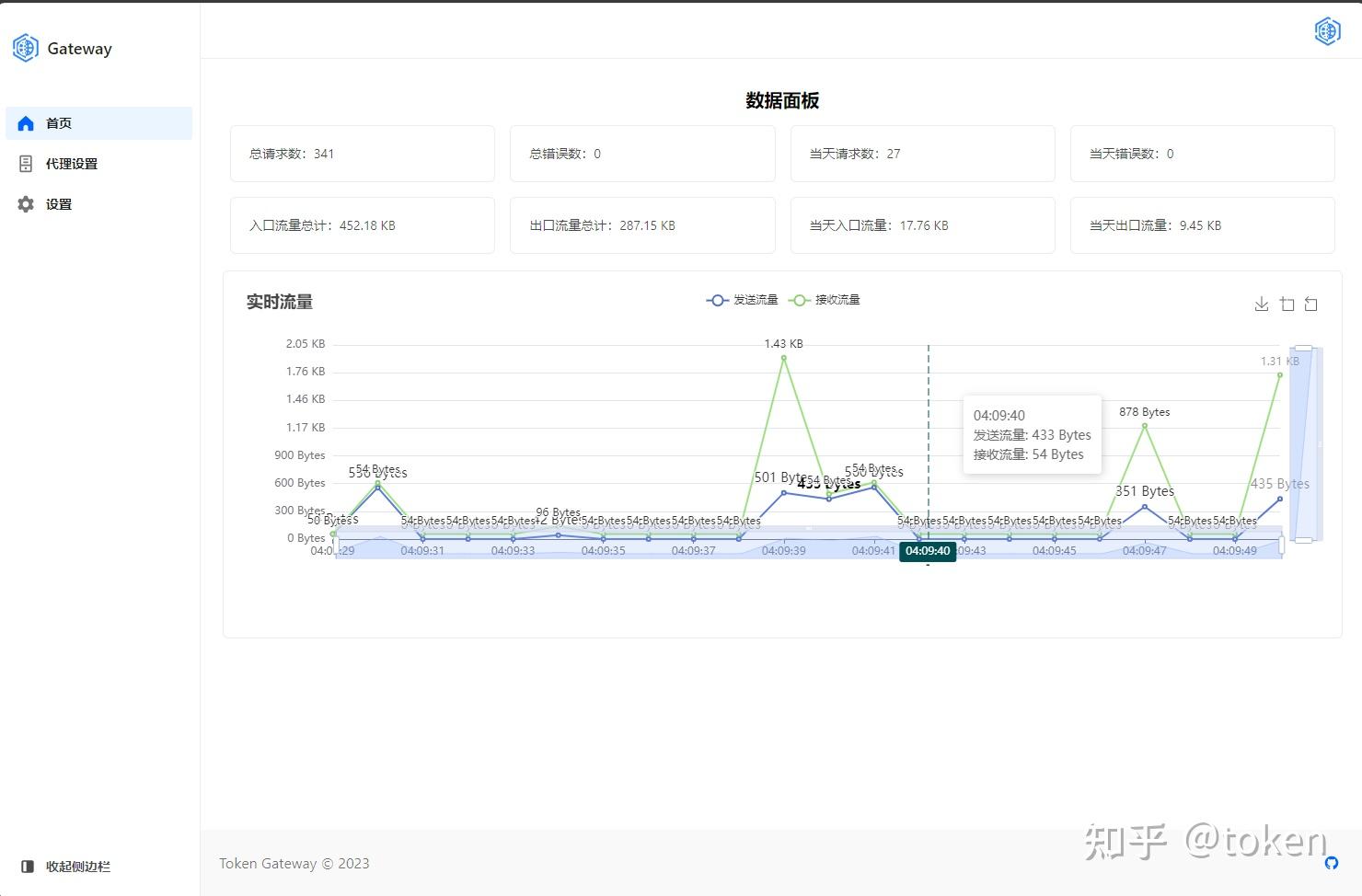Select the 首页 home icon in sidebar

coord(26,122)
